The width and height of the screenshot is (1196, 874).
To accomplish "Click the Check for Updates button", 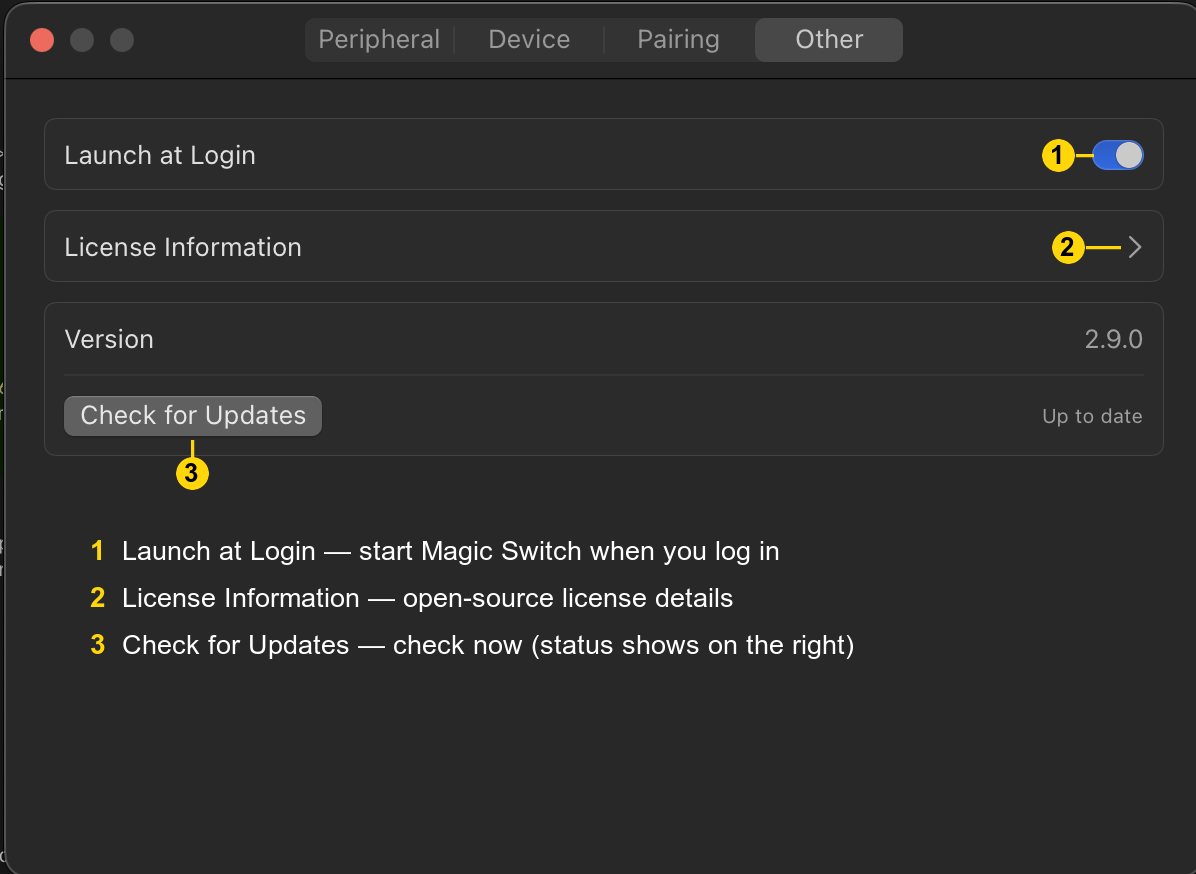I will click(x=193, y=416).
